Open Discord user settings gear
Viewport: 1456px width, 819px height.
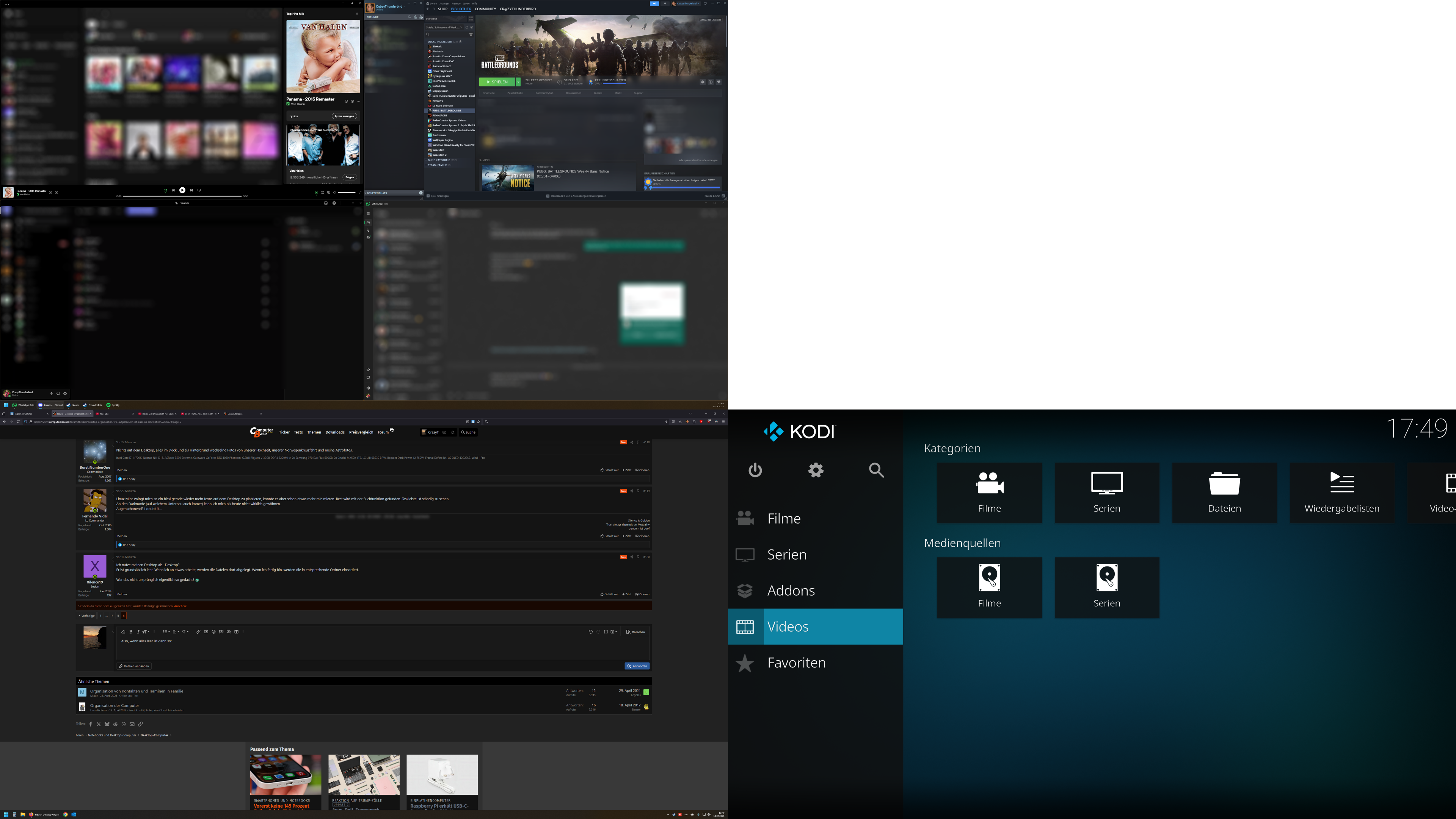click(x=65, y=394)
